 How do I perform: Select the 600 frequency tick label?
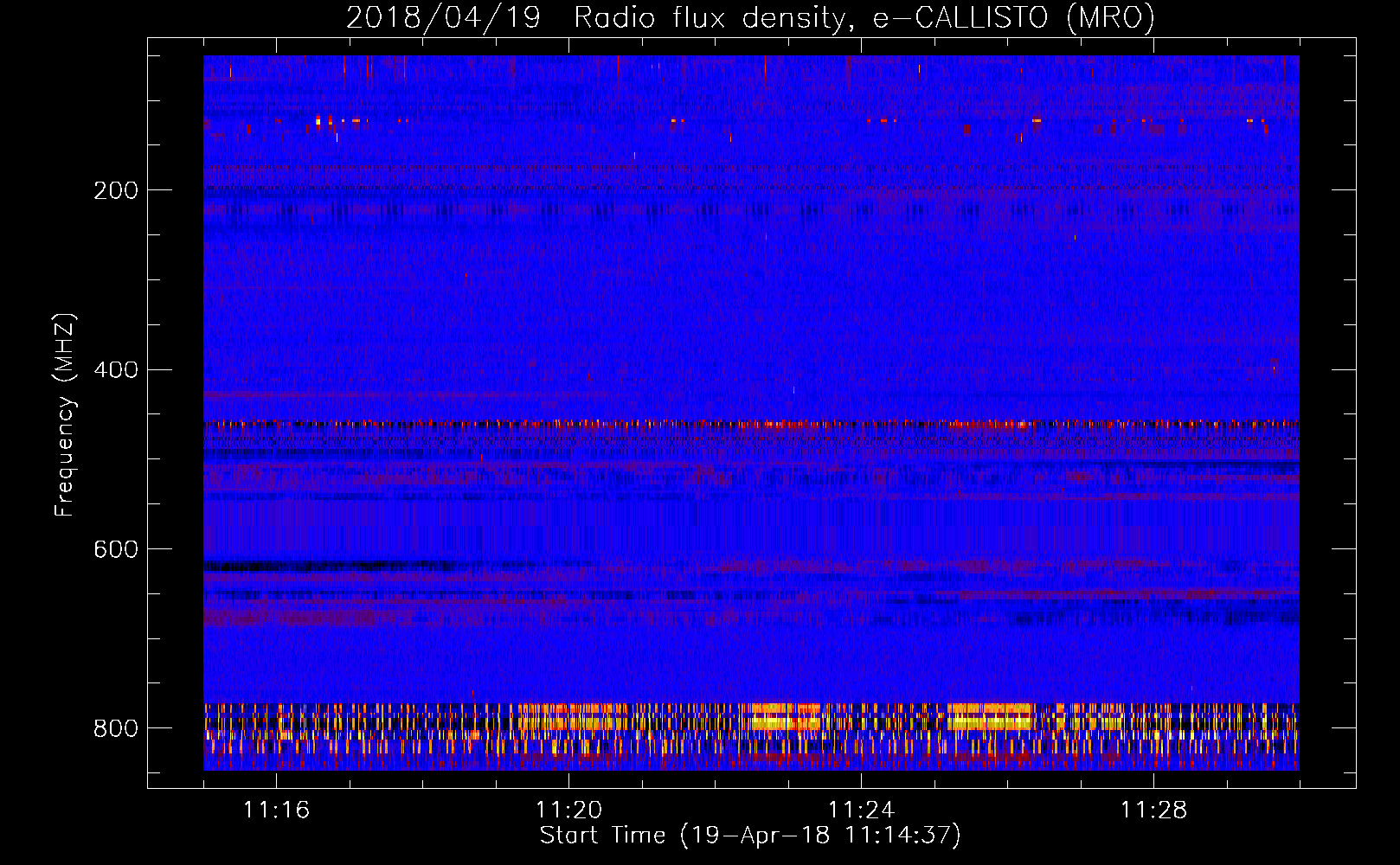coord(116,549)
